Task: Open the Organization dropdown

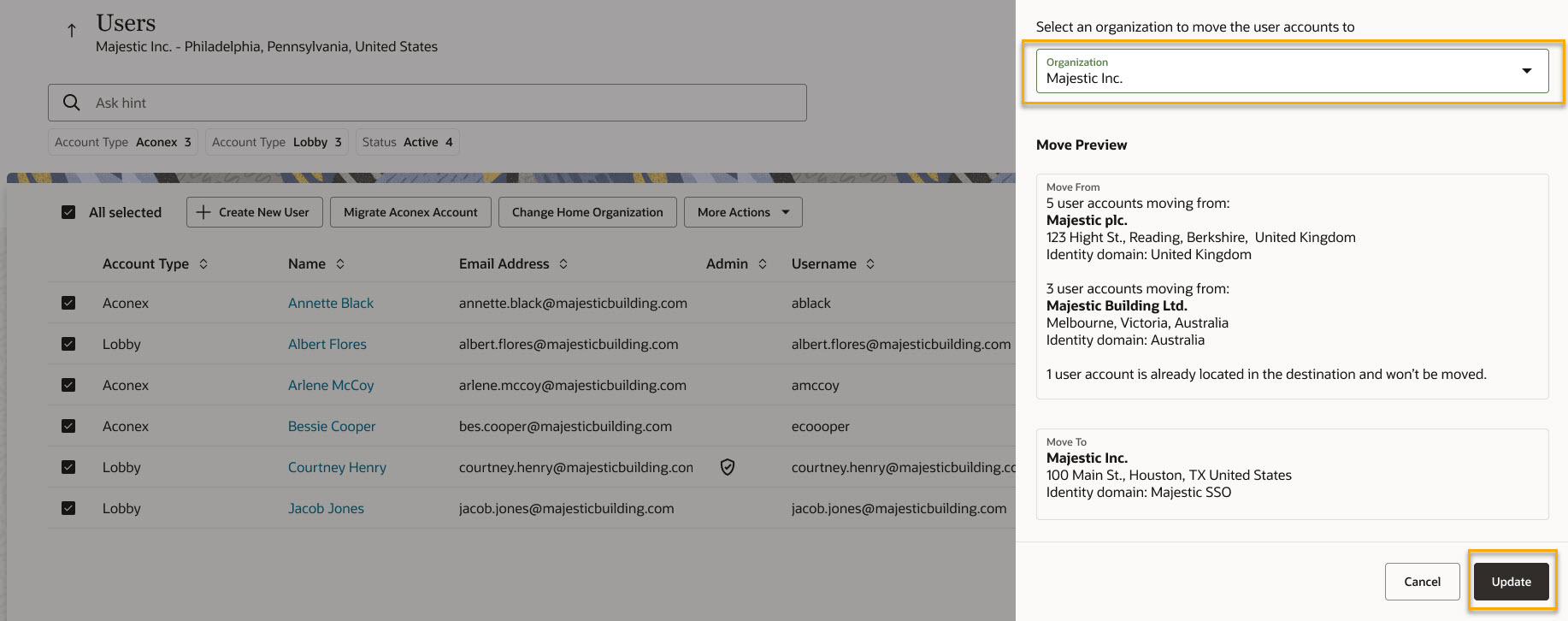Action: tap(1292, 71)
